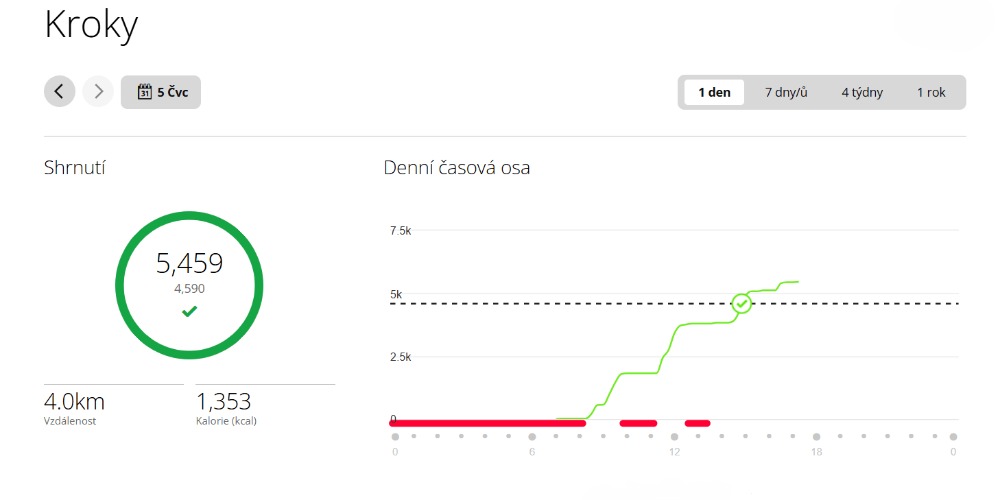1000x500 pixels.
Task: Click red inactivity bar before hour 12
Action: (x=638, y=423)
